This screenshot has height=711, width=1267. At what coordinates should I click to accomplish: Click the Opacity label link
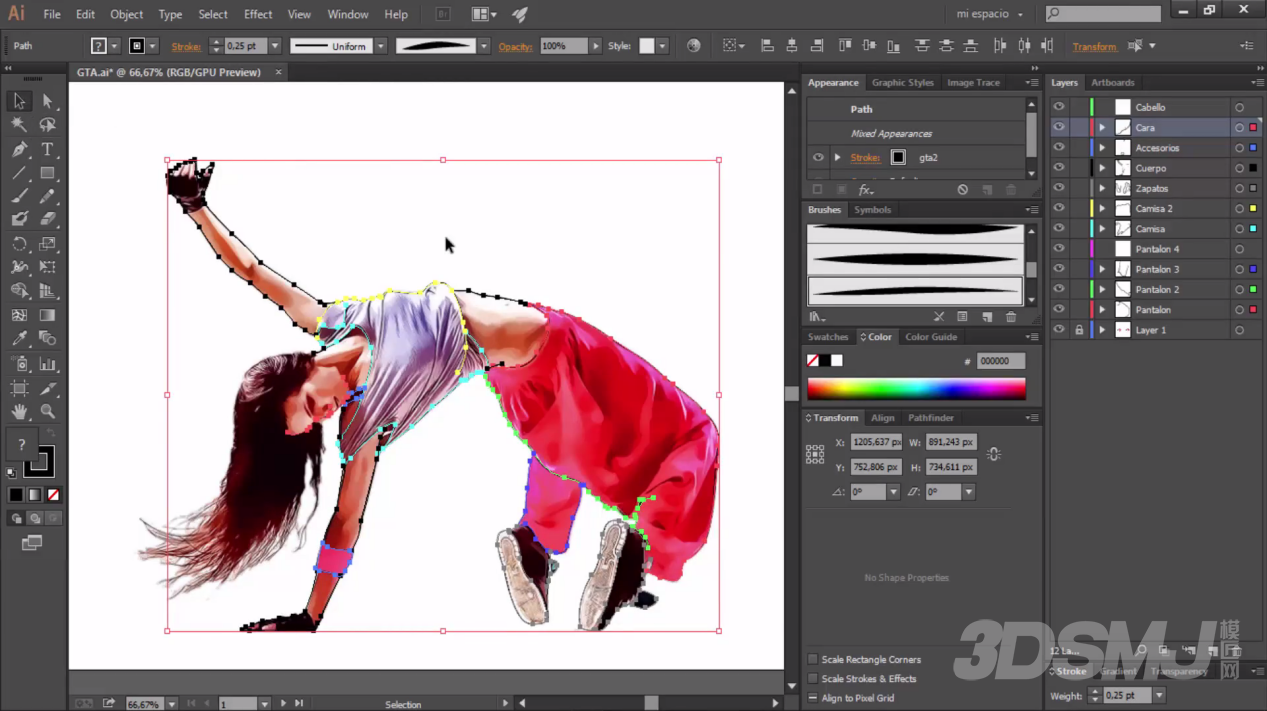pyautogui.click(x=516, y=47)
